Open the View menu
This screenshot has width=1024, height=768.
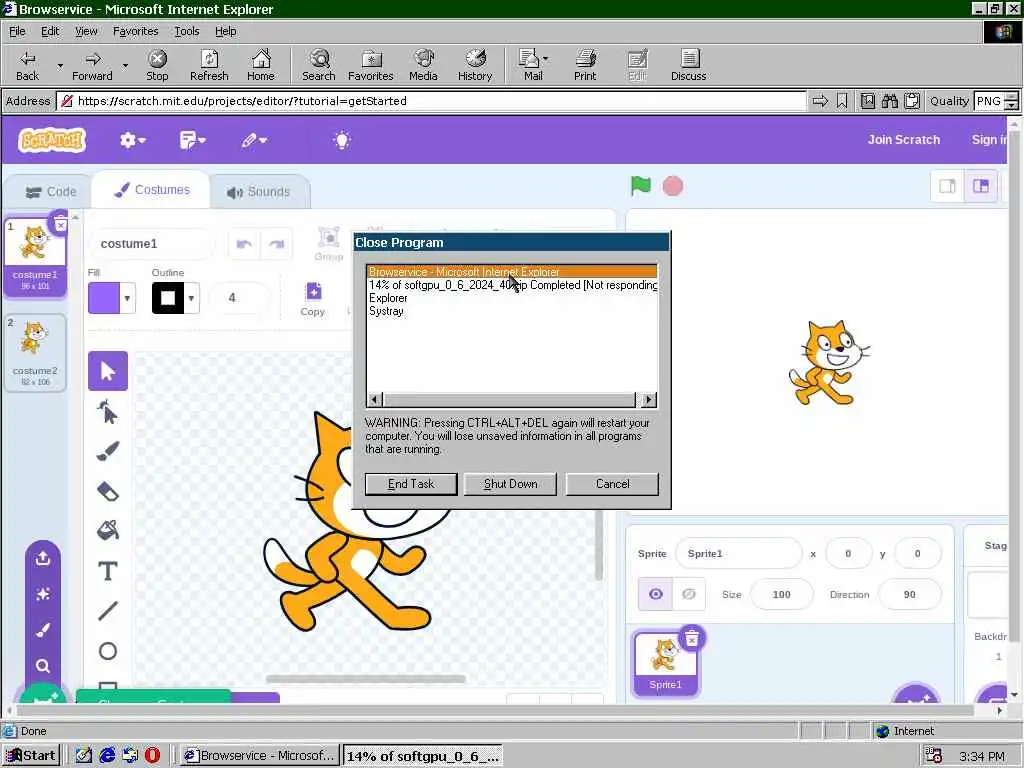click(86, 31)
